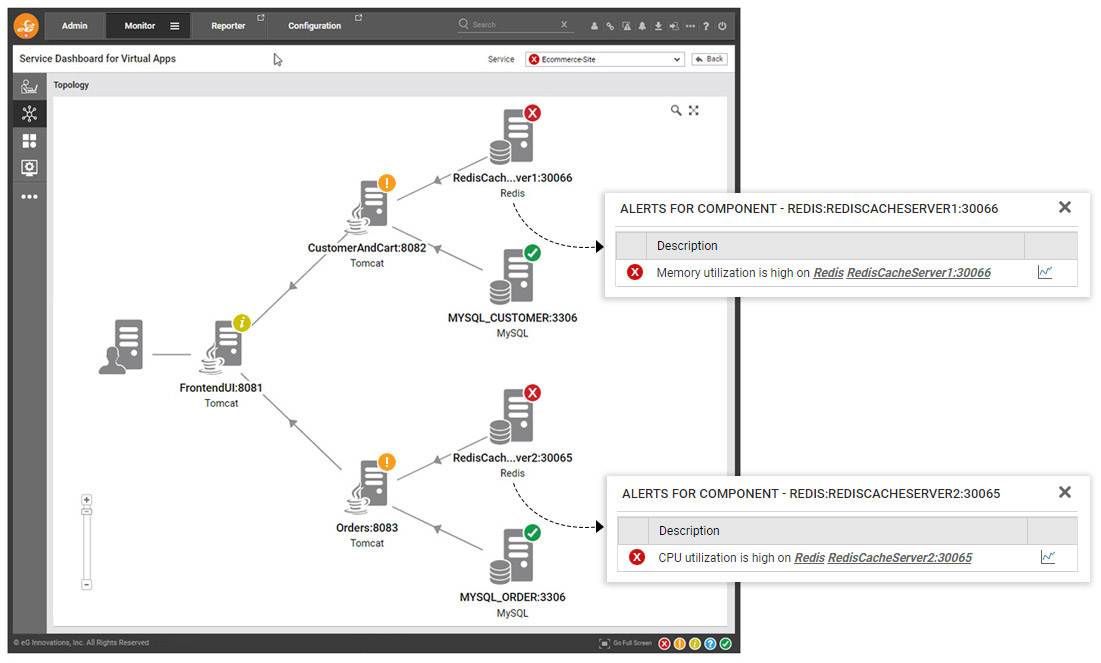
Task: Open sidebar more options ellipsis
Action: (29, 197)
